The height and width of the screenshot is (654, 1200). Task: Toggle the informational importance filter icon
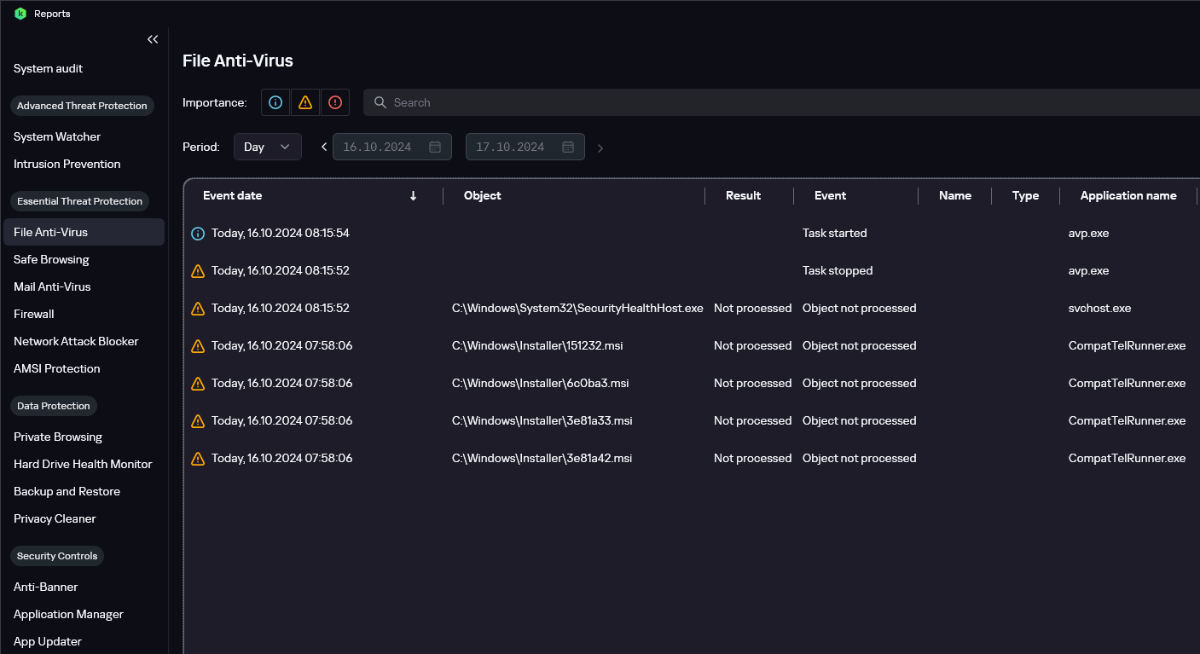click(276, 102)
